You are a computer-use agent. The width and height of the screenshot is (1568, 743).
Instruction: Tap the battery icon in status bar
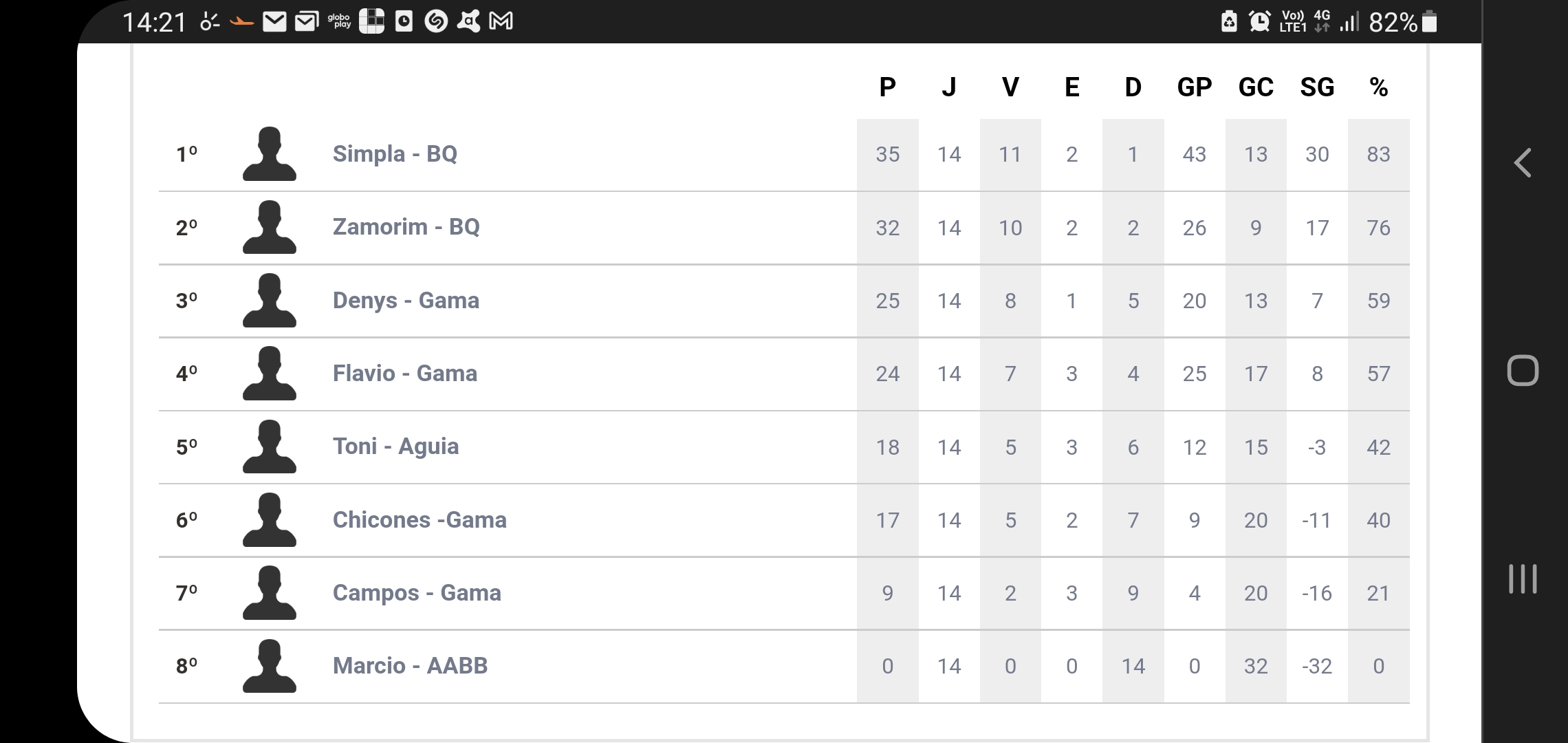[1429, 22]
